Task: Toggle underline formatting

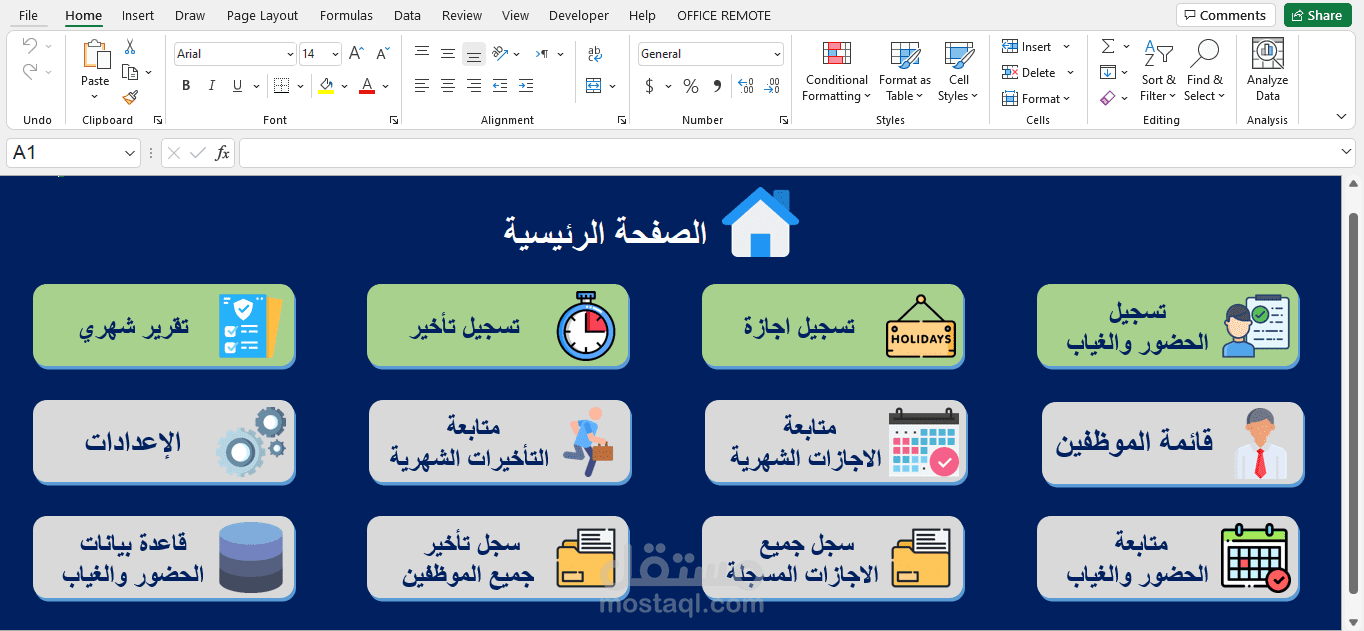Action: pos(236,85)
